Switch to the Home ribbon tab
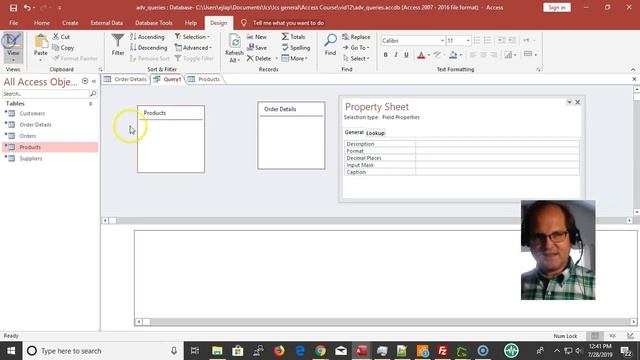 (x=42, y=23)
